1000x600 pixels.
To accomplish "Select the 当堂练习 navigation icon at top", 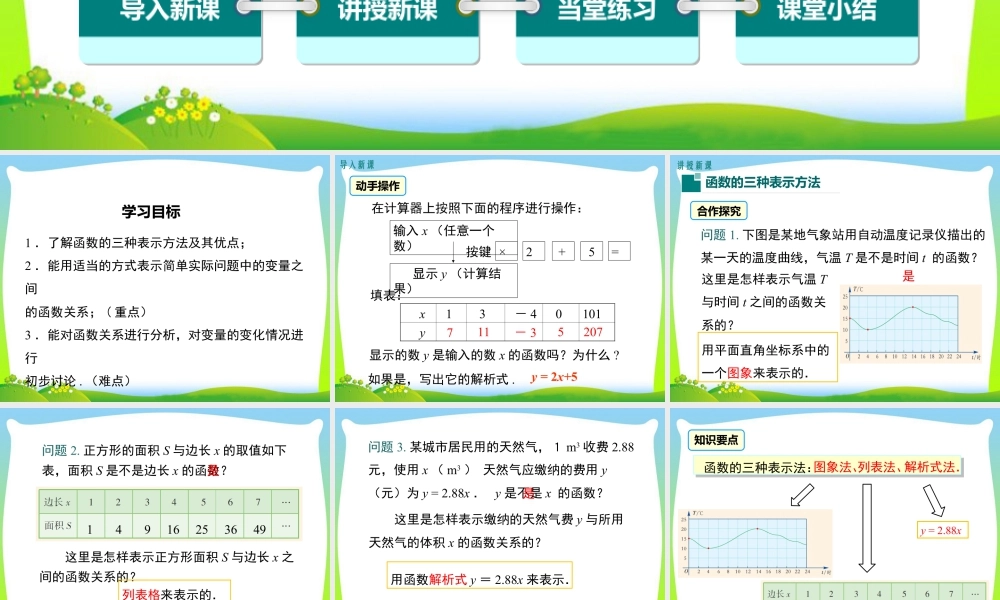I will (x=602, y=9).
